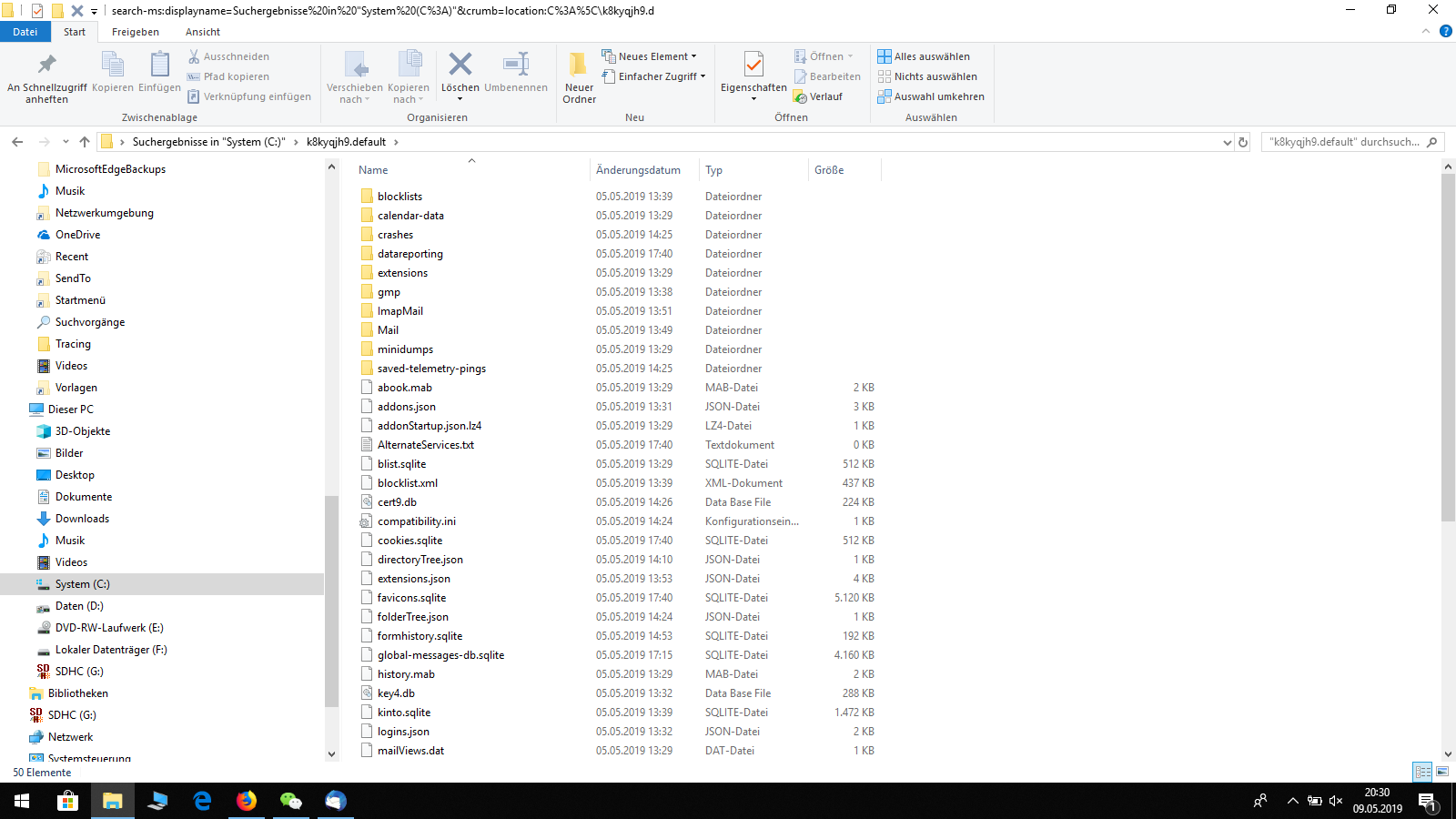Screen dimensions: 1456x819
Task: Open Firefox from the taskbar
Action: tap(247, 801)
